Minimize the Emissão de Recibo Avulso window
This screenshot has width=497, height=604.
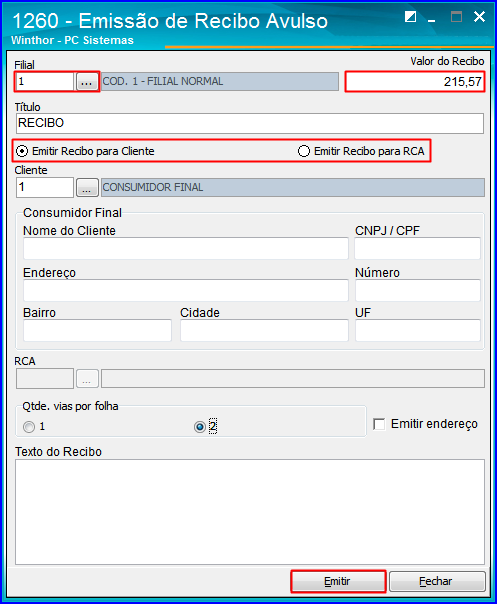point(432,18)
